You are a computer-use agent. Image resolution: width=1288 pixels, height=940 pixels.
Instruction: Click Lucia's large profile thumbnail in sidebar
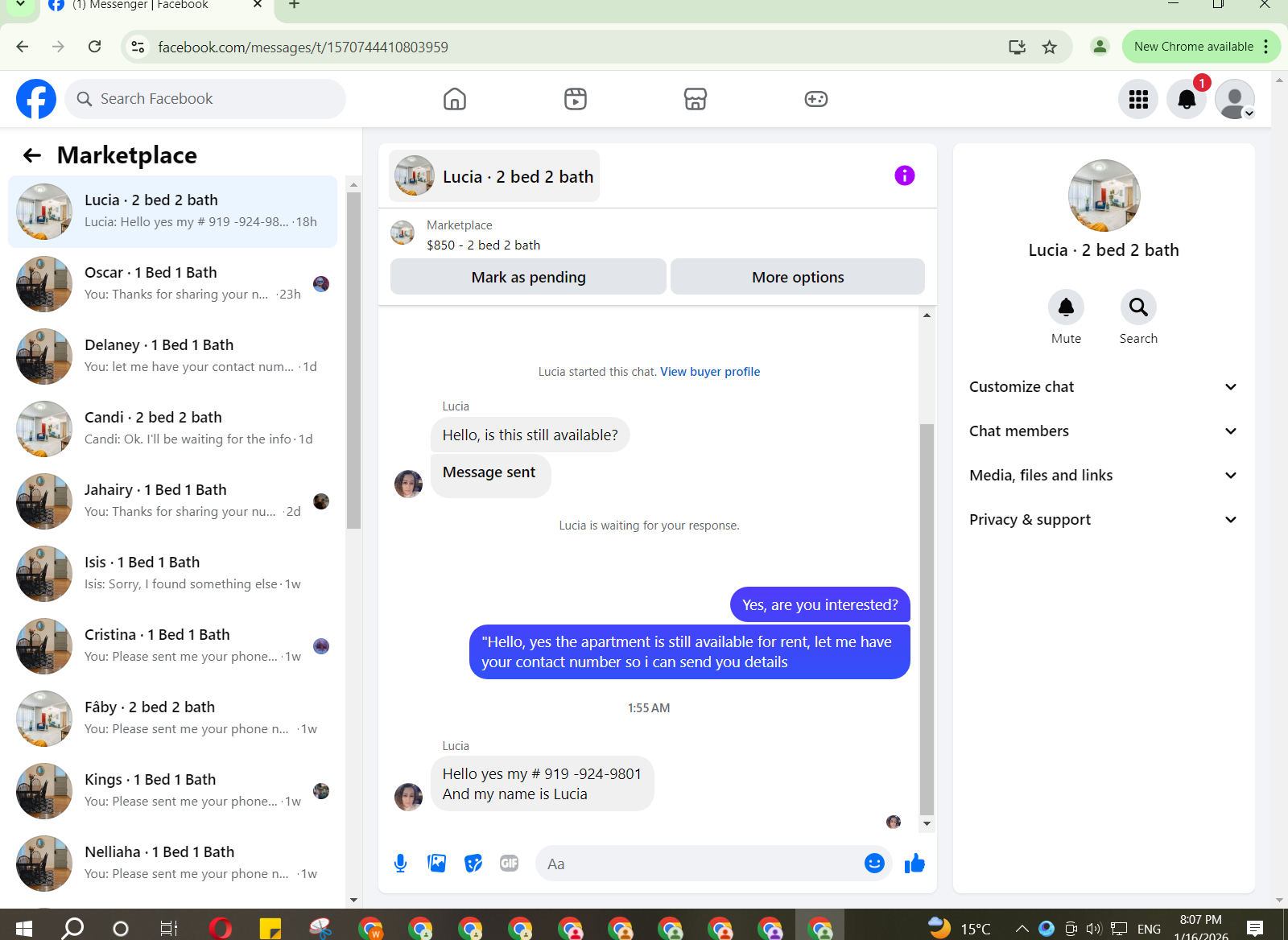click(x=1104, y=196)
